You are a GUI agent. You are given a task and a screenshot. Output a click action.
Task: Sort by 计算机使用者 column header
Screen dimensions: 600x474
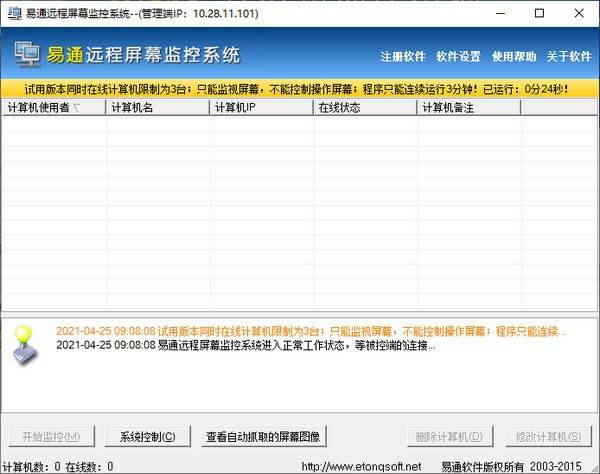tap(54, 108)
